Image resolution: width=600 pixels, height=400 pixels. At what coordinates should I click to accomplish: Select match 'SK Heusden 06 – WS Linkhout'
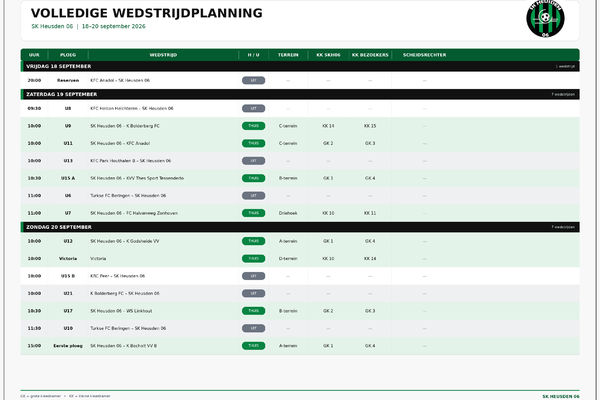click(121, 311)
